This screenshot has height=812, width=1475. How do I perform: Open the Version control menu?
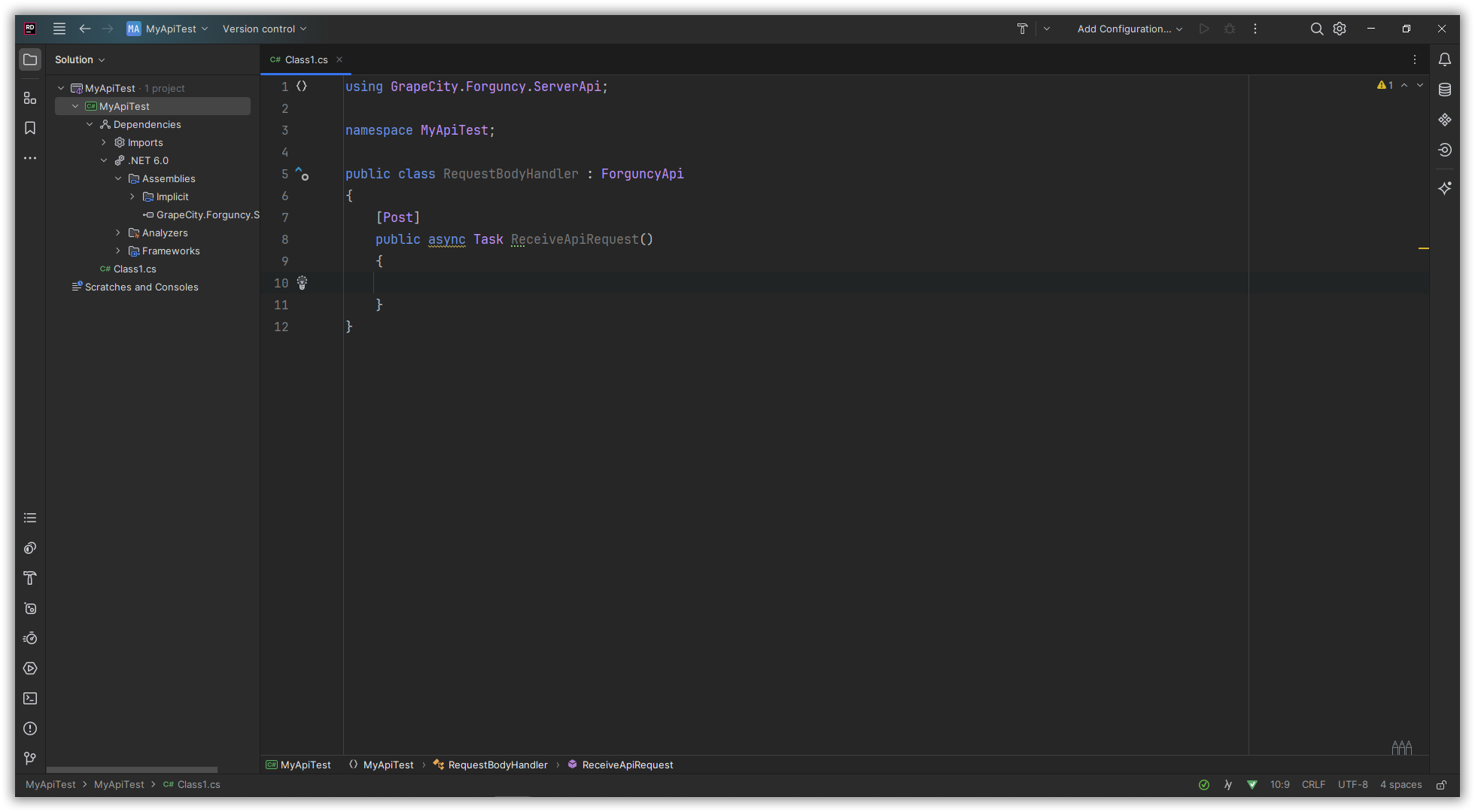(x=264, y=29)
